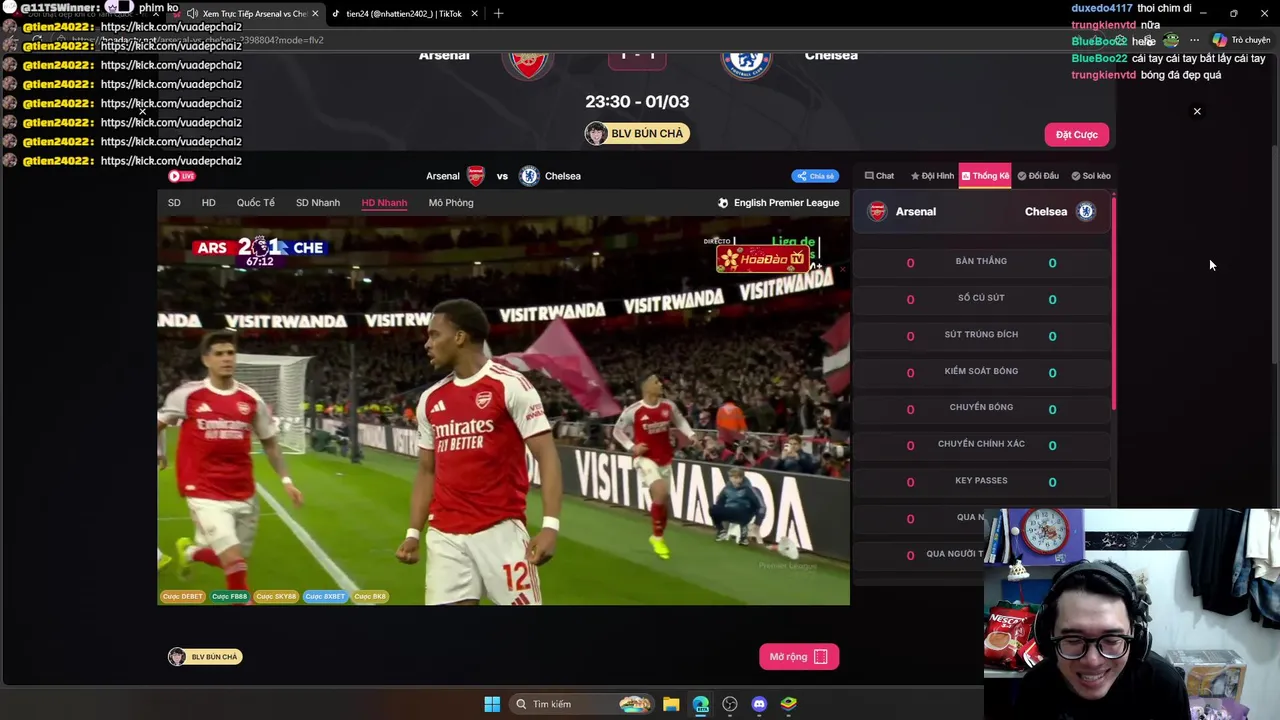Click the Chia sẻ share button
The height and width of the screenshot is (720, 1280).
point(815,176)
